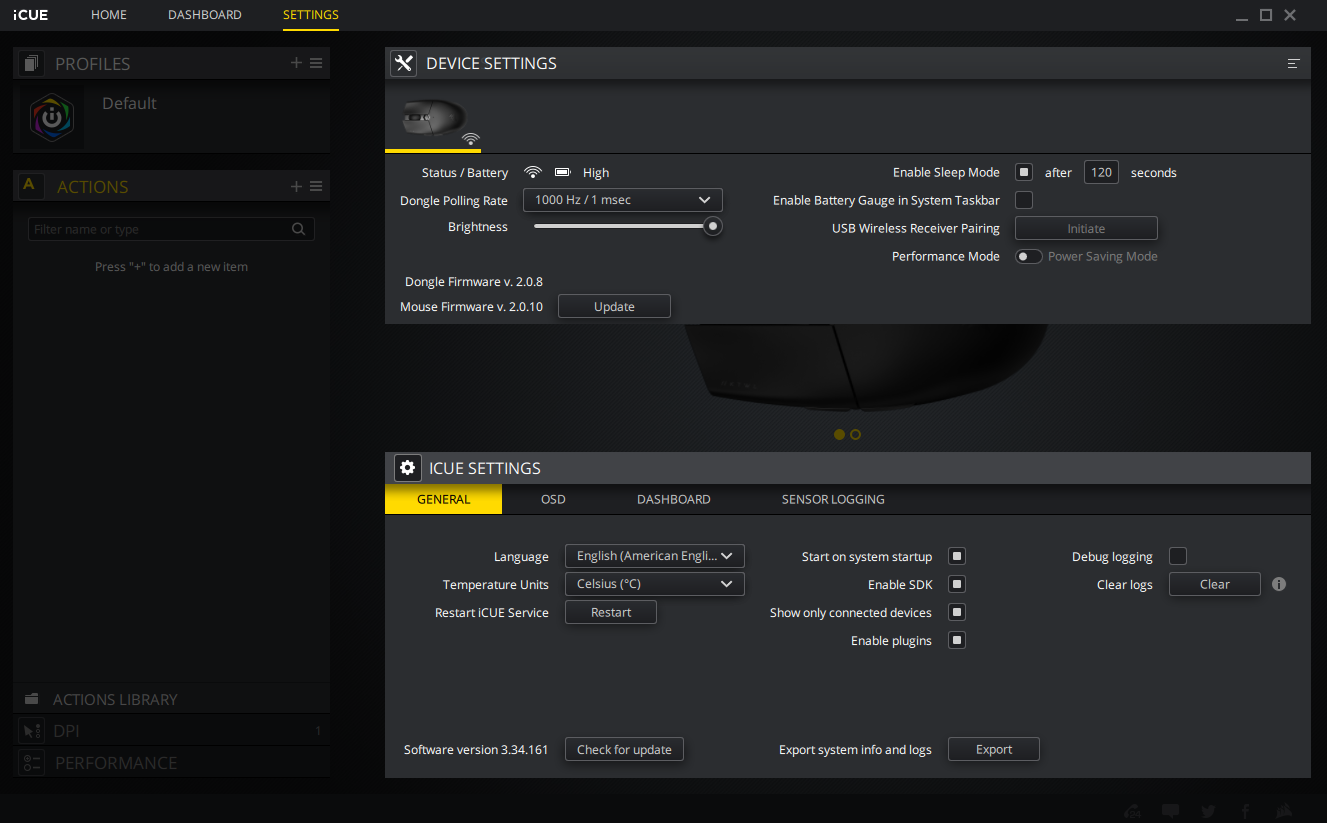
Task: Open the Actions panel hamburger menu
Action: [x=316, y=186]
